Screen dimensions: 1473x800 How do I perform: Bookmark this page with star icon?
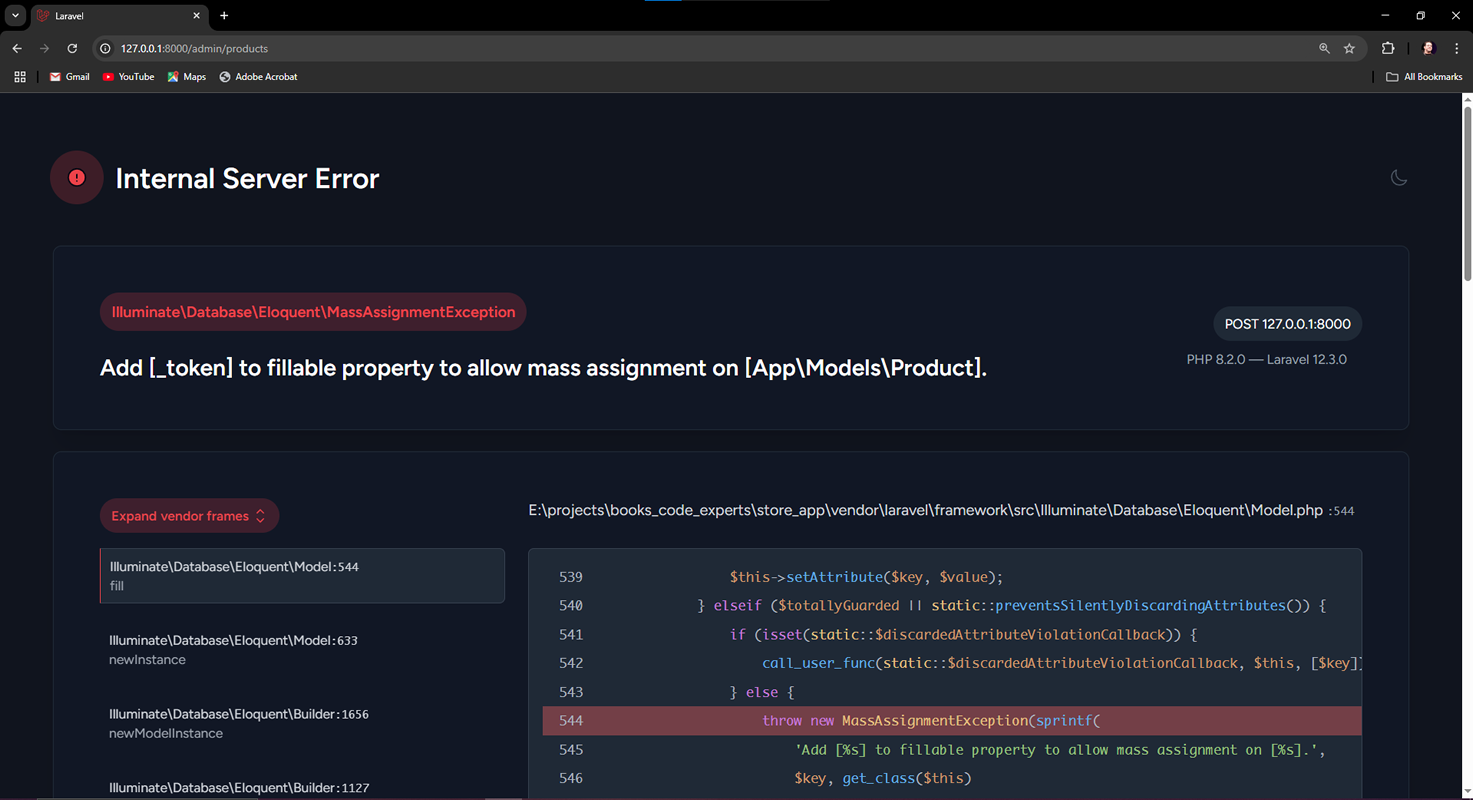[x=1349, y=48]
